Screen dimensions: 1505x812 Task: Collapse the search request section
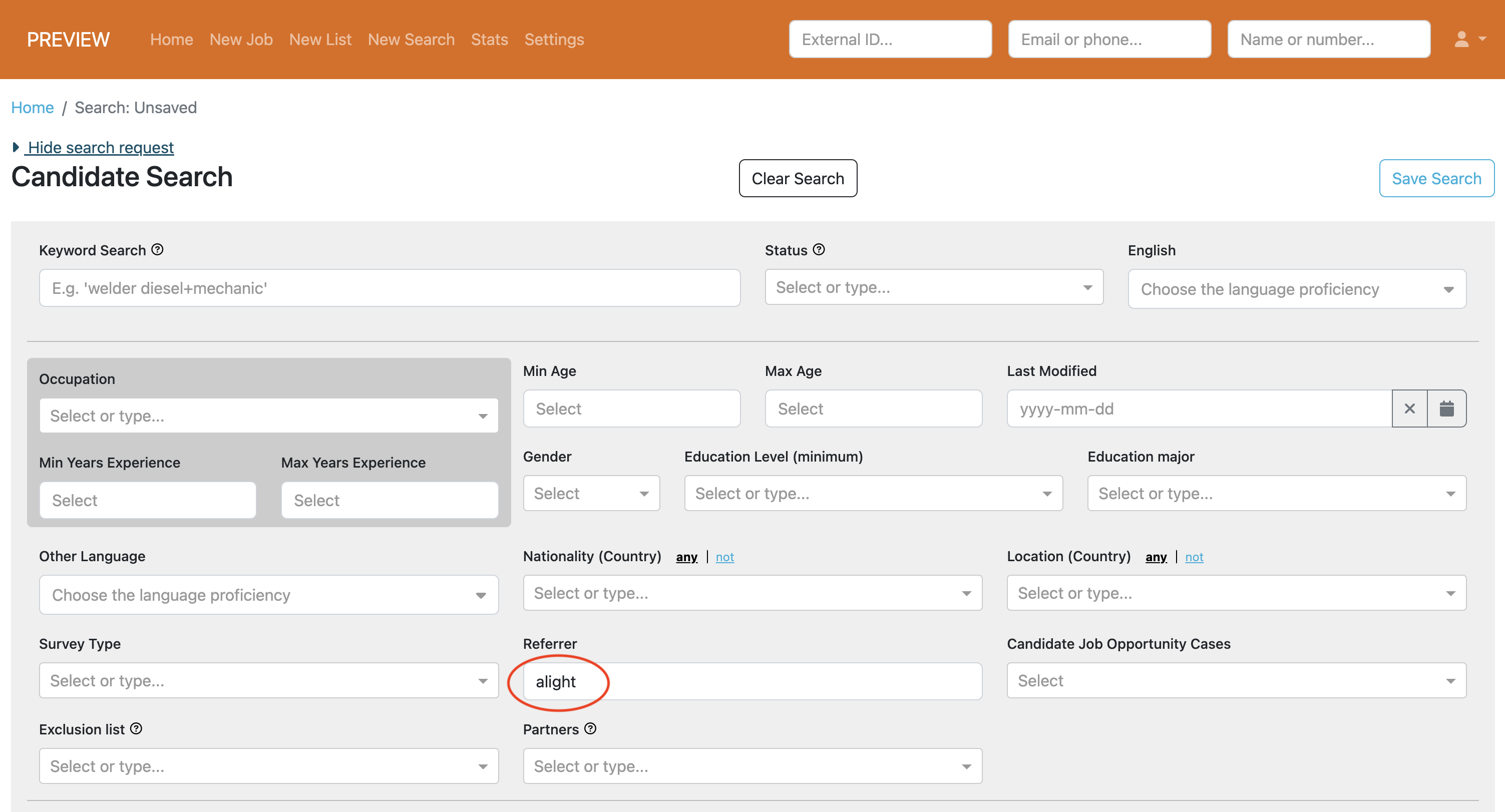click(99, 147)
